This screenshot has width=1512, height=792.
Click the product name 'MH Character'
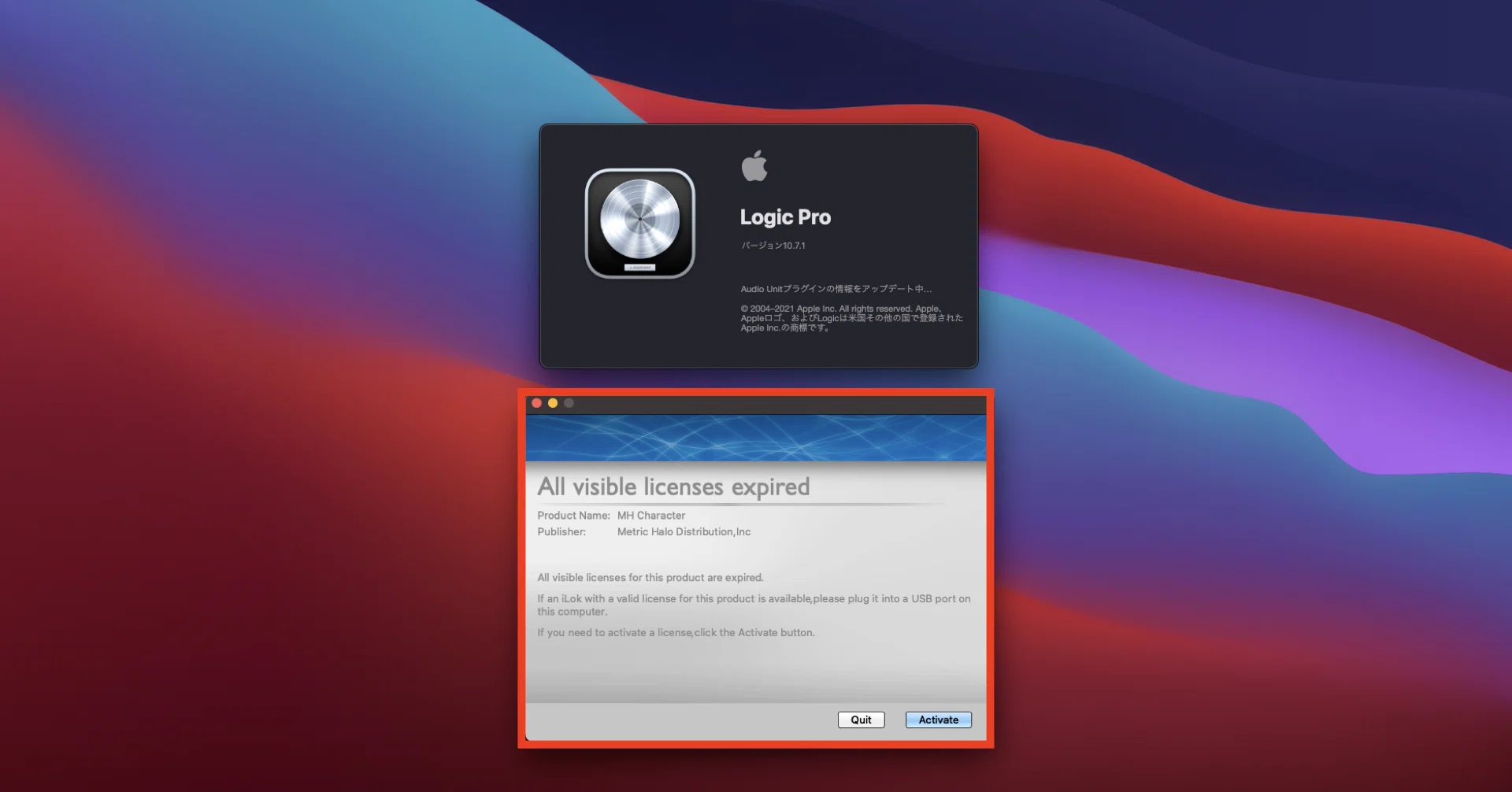coord(651,516)
